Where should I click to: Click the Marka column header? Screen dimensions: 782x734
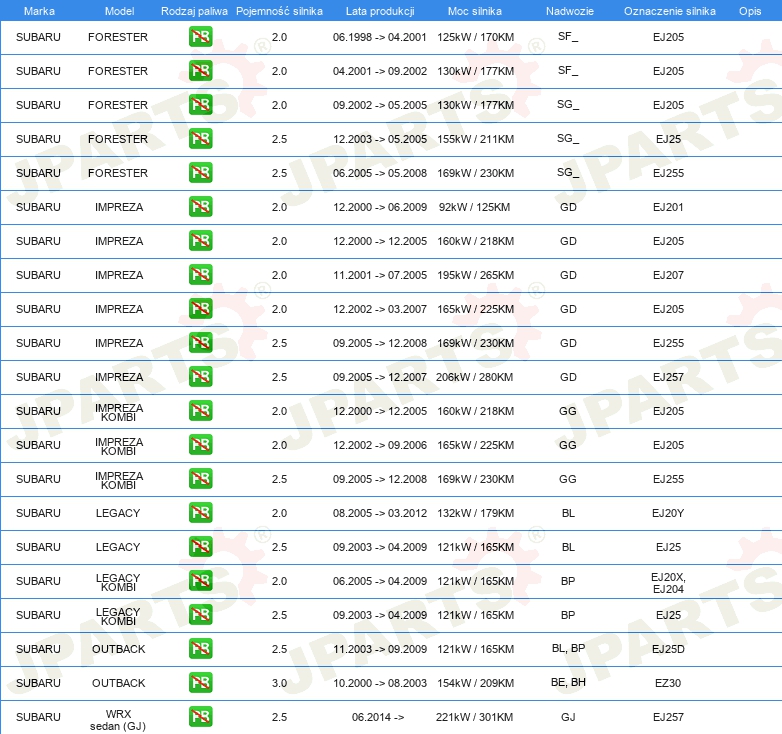(x=39, y=11)
